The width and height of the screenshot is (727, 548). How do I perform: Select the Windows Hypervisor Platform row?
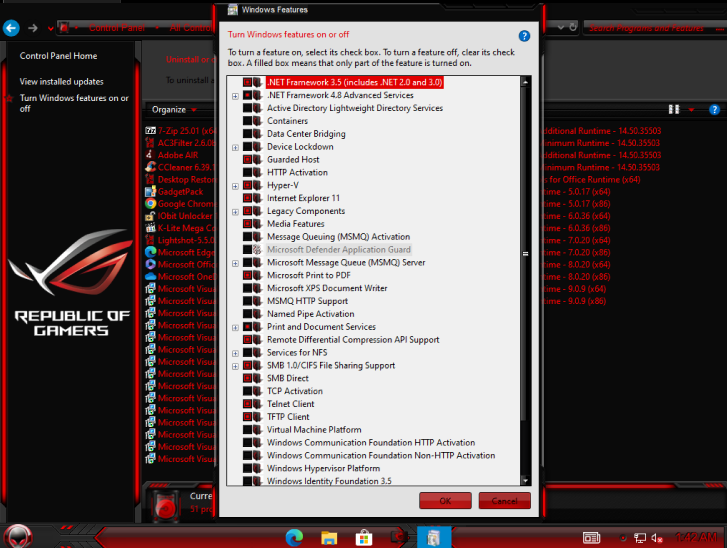tap(323, 468)
